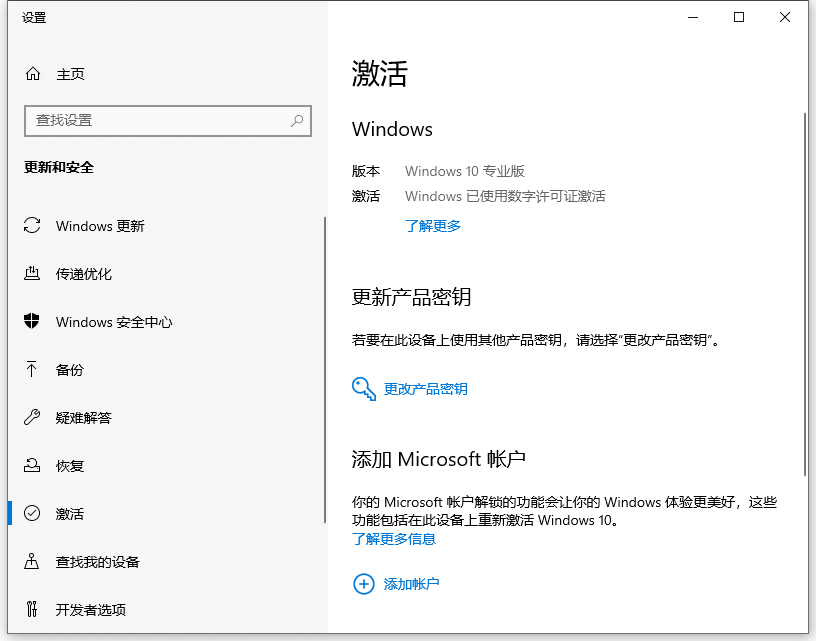Click 更改产品密钥 link
Image resolution: width=816 pixels, height=641 pixels.
[x=426, y=389]
